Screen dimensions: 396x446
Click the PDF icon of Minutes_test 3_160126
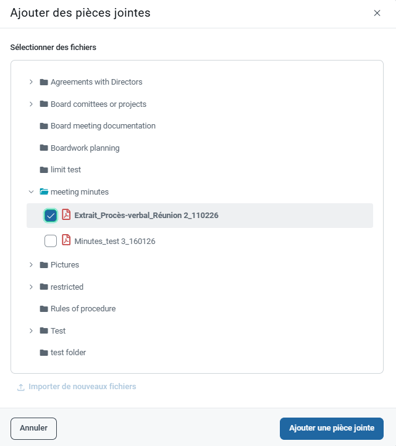[66, 240]
